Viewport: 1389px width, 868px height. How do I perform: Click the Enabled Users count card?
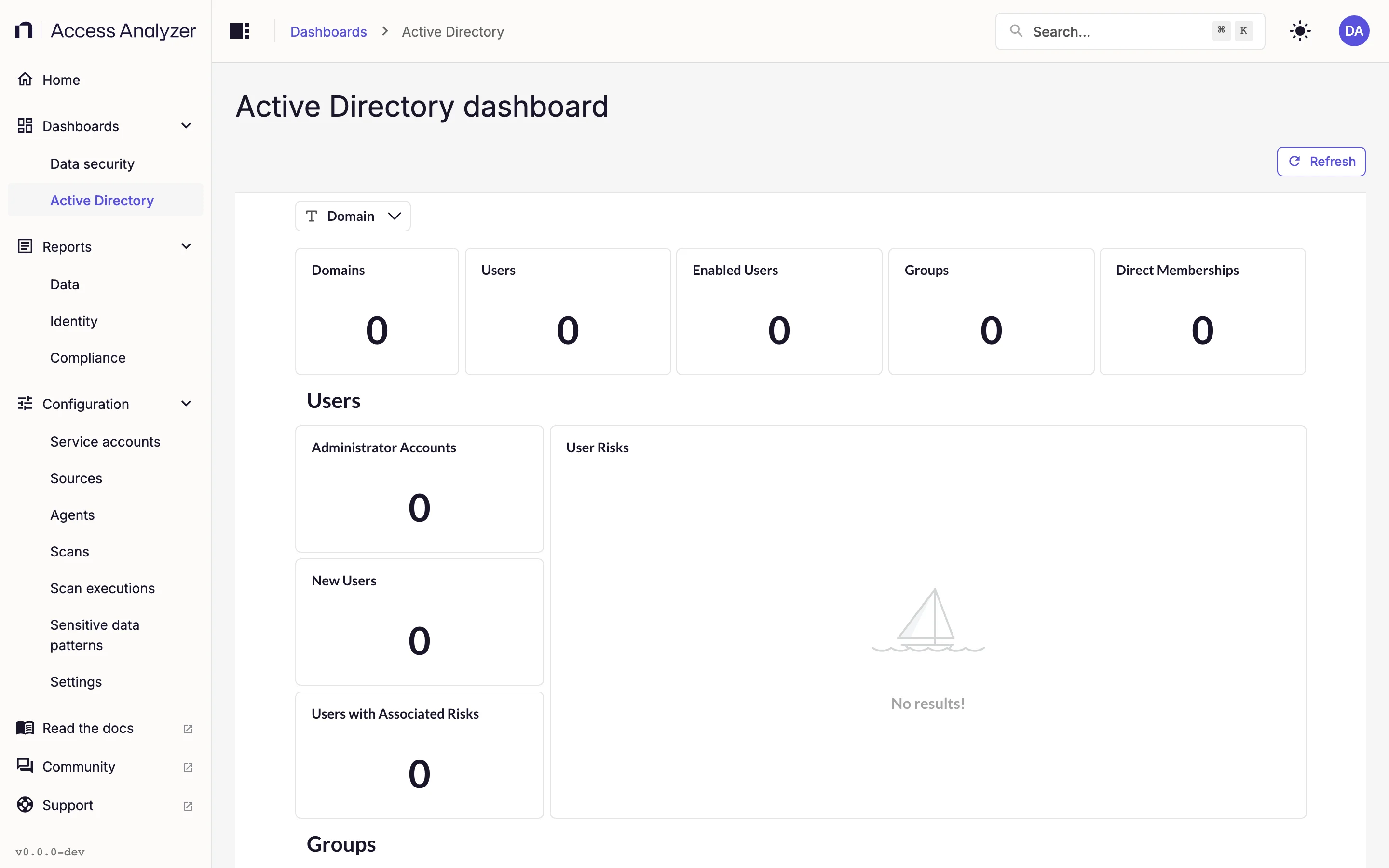[779, 312]
